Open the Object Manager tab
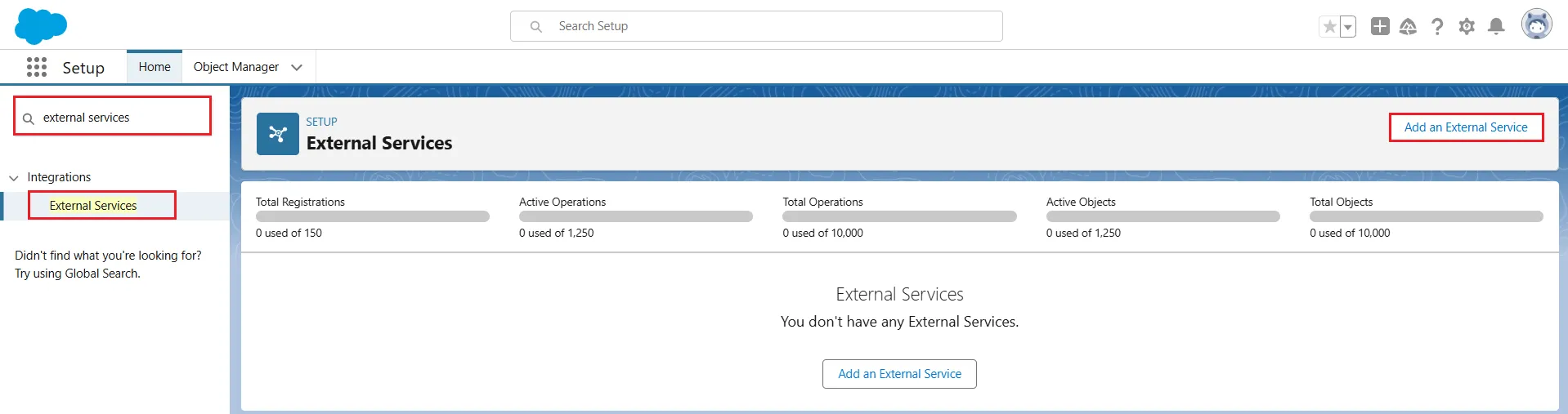 tap(235, 67)
